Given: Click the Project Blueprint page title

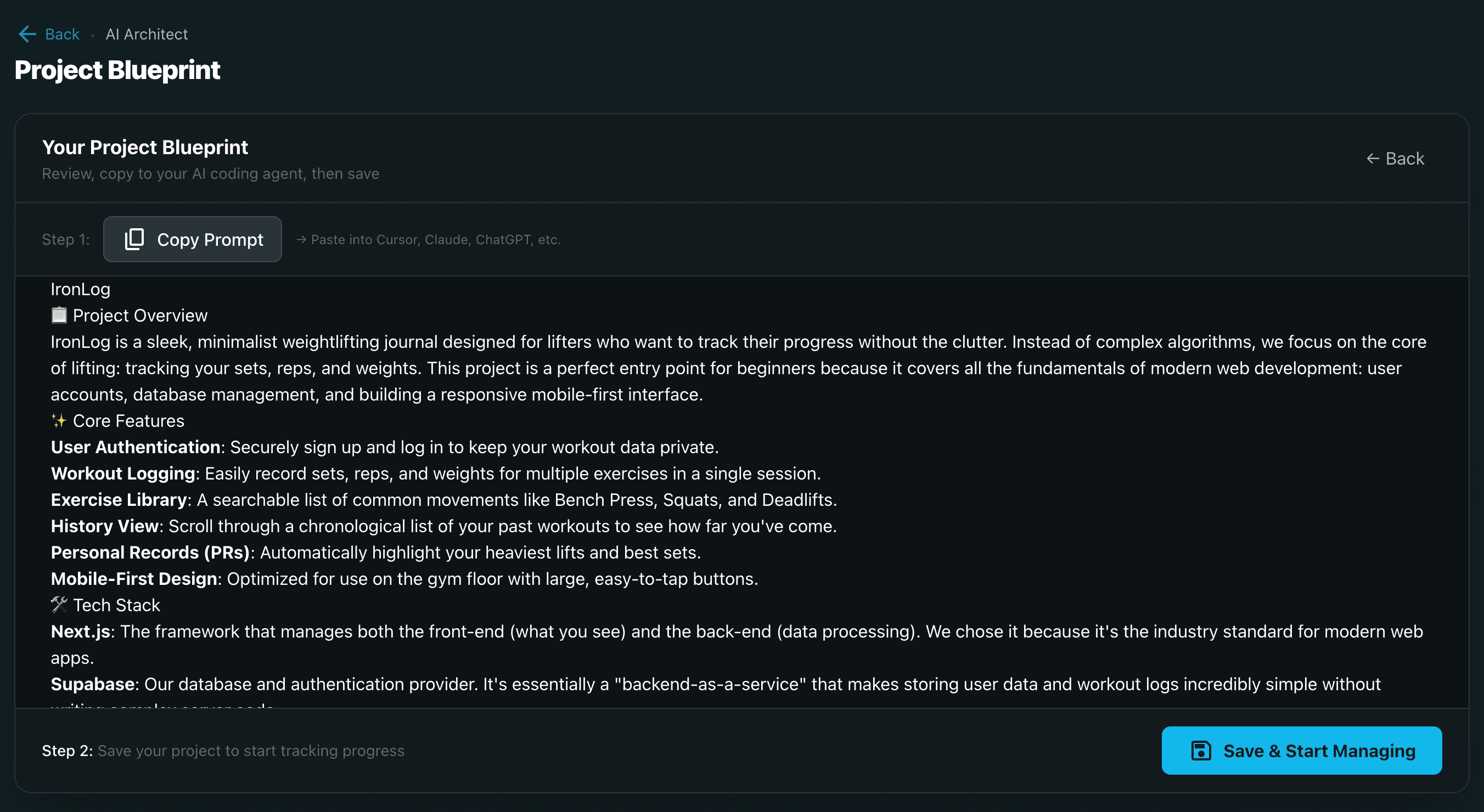Looking at the screenshot, I should tap(117, 70).
